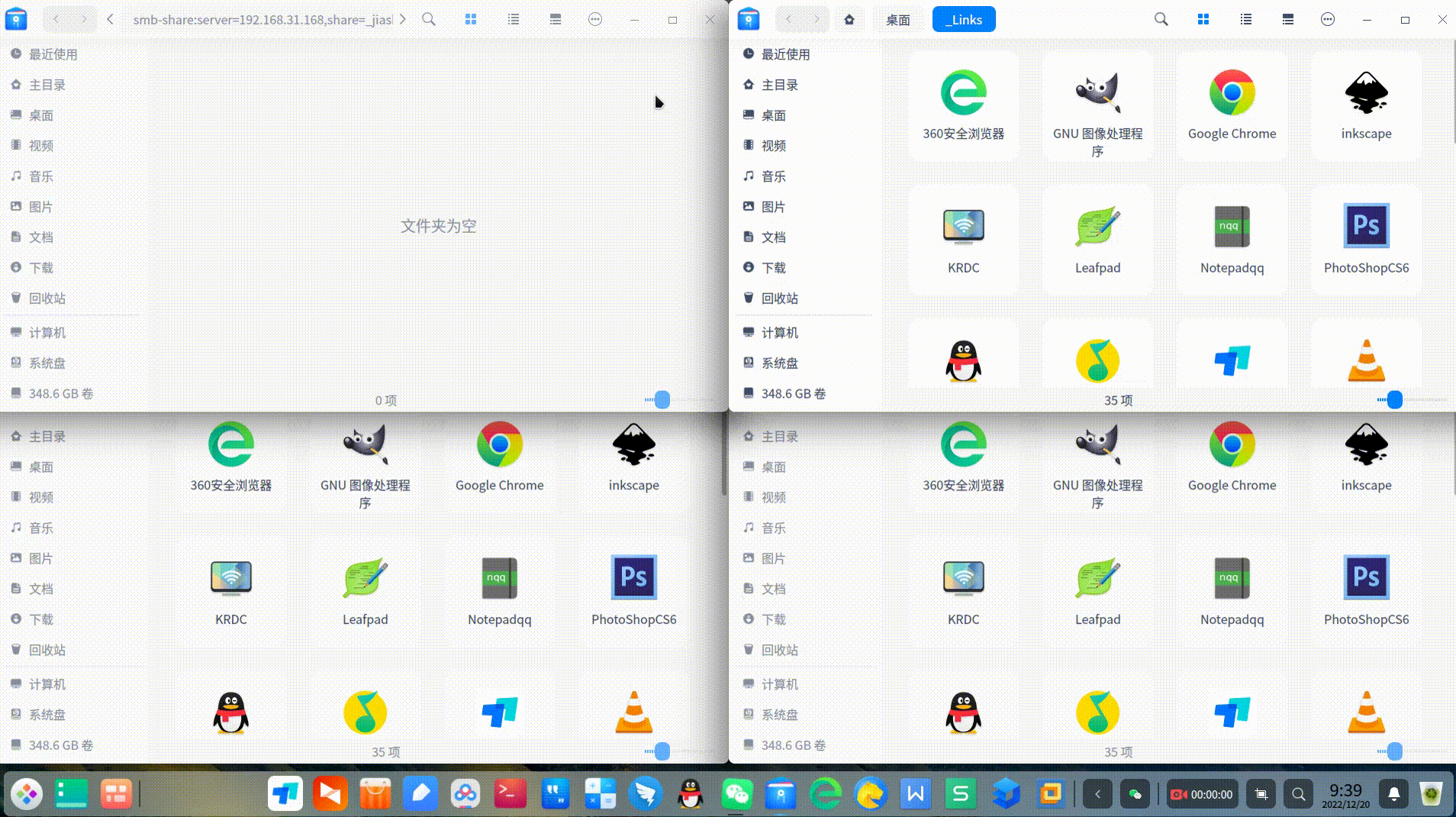Switch smb-share window to list view
The width and height of the screenshot is (1456, 817).
(x=514, y=20)
